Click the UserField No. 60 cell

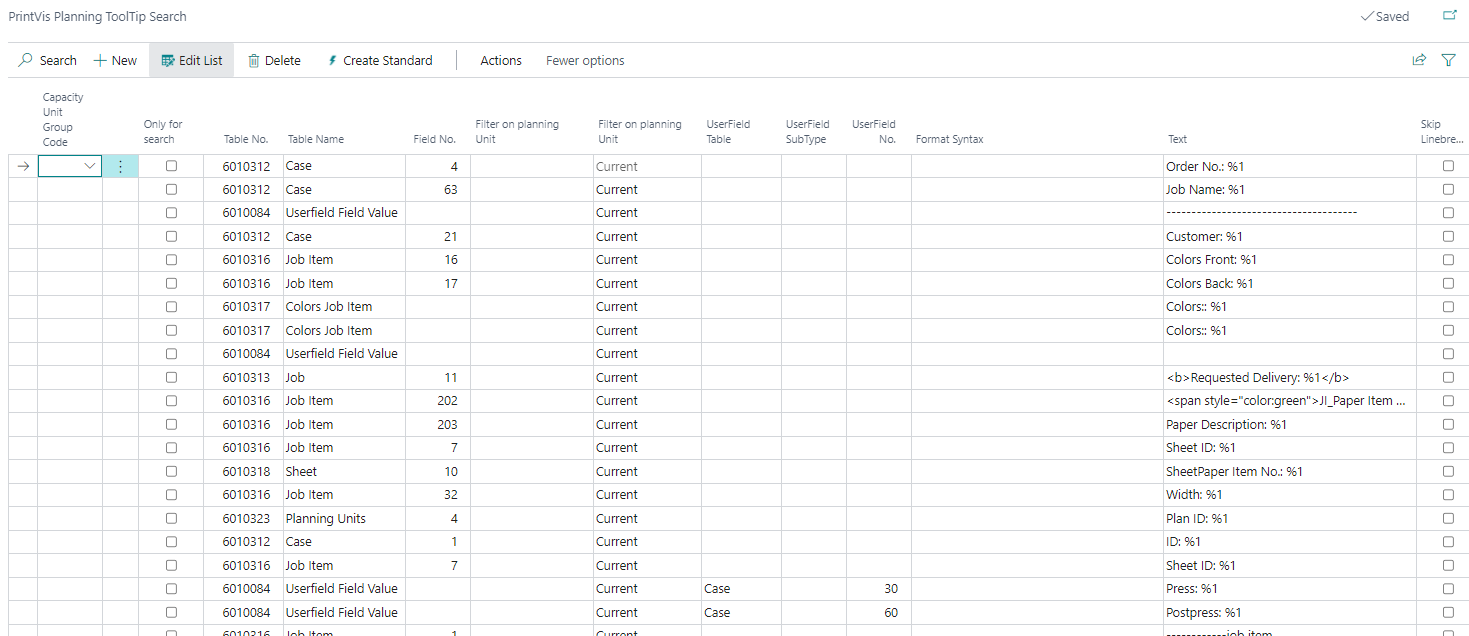pos(878,613)
